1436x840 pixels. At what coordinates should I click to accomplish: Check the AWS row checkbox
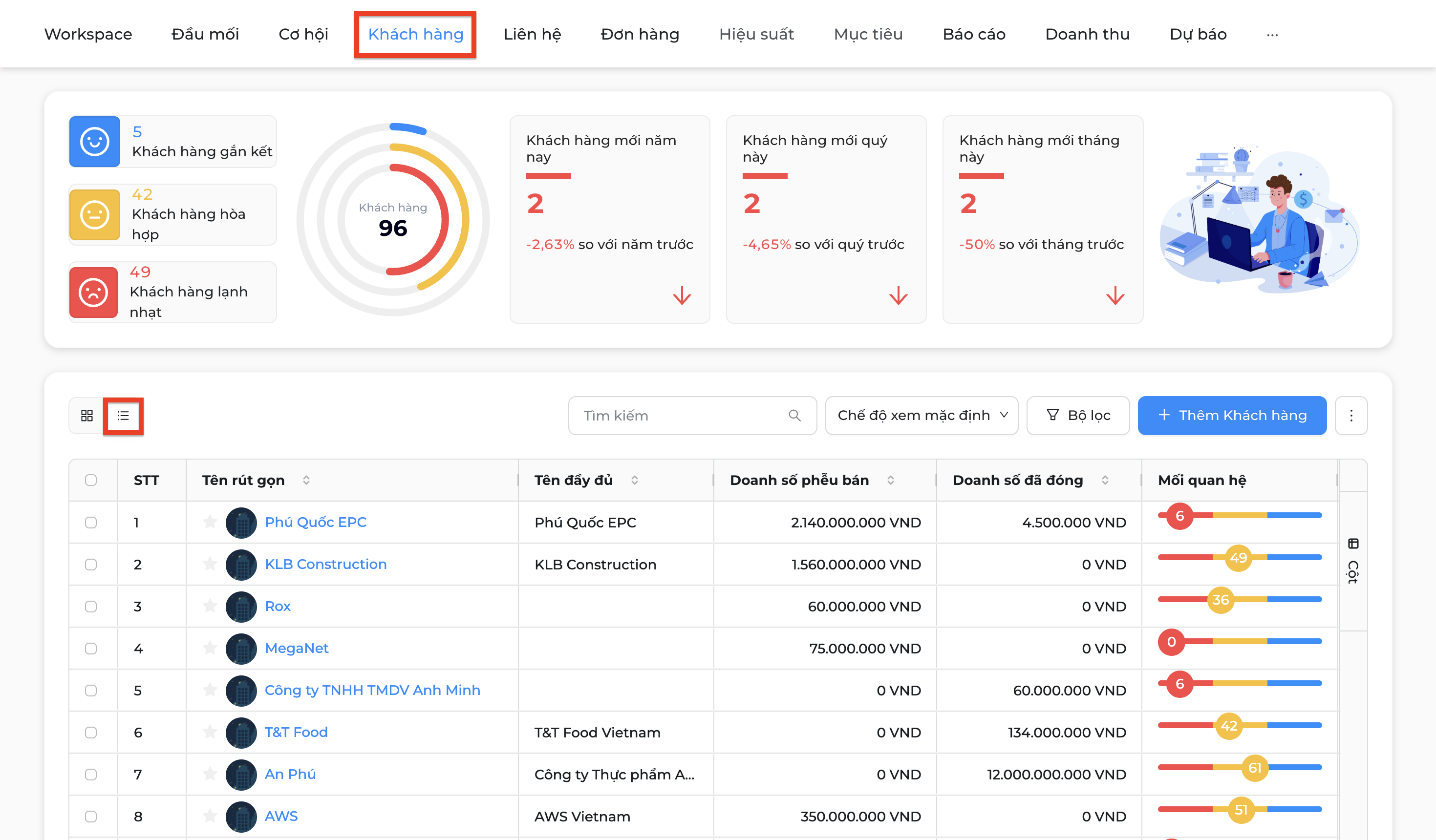90,816
